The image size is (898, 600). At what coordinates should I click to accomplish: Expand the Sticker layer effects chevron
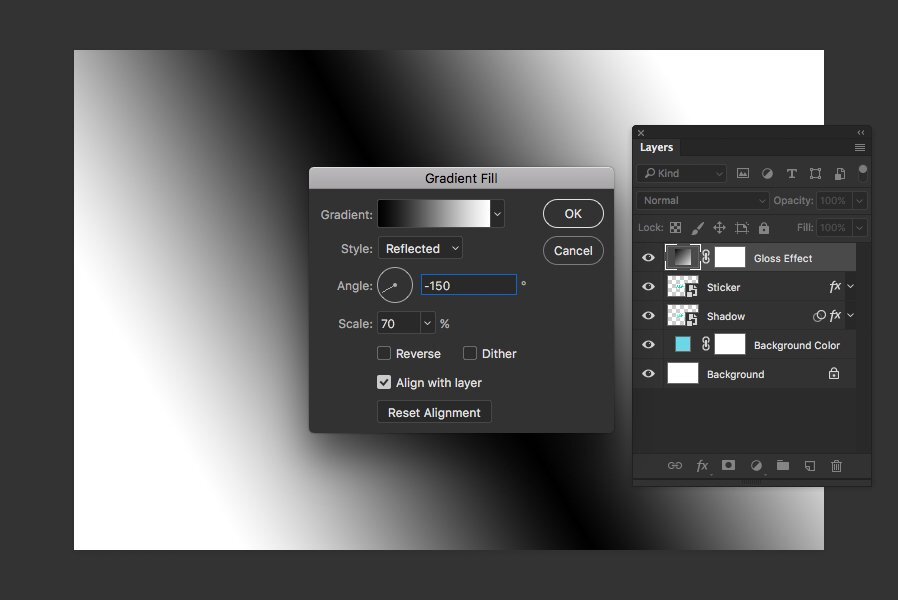click(x=850, y=286)
